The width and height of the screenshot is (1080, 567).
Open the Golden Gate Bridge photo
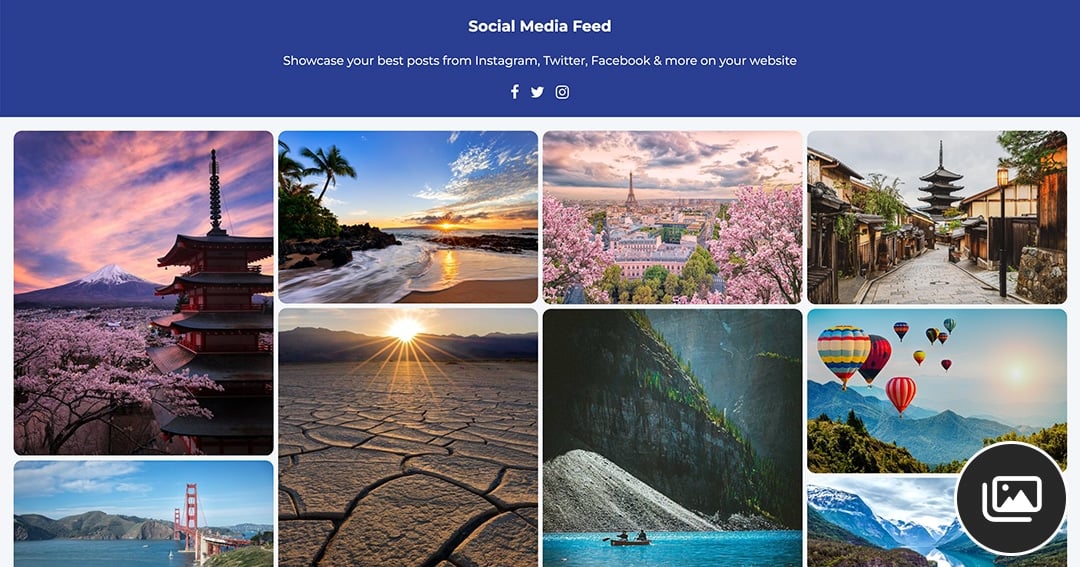click(143, 514)
